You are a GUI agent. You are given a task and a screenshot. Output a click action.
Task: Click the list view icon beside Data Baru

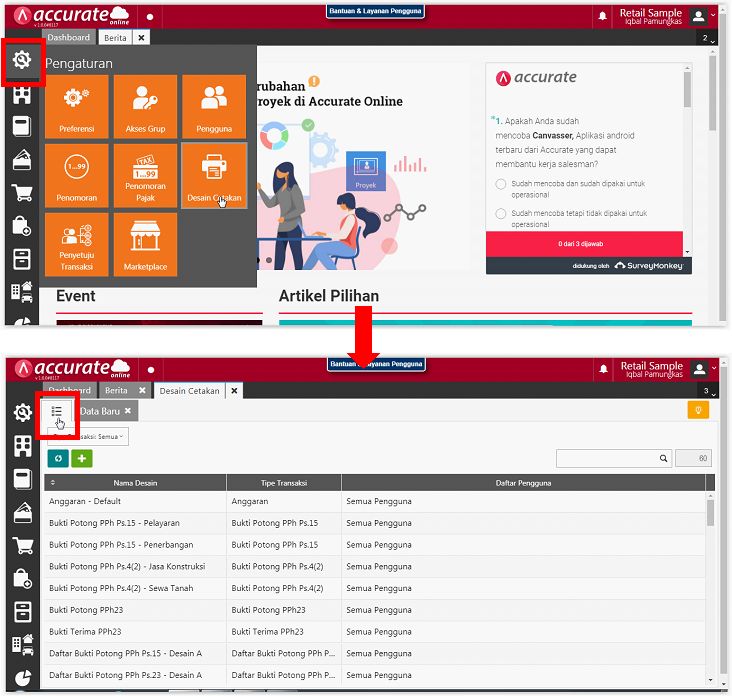click(x=56, y=411)
